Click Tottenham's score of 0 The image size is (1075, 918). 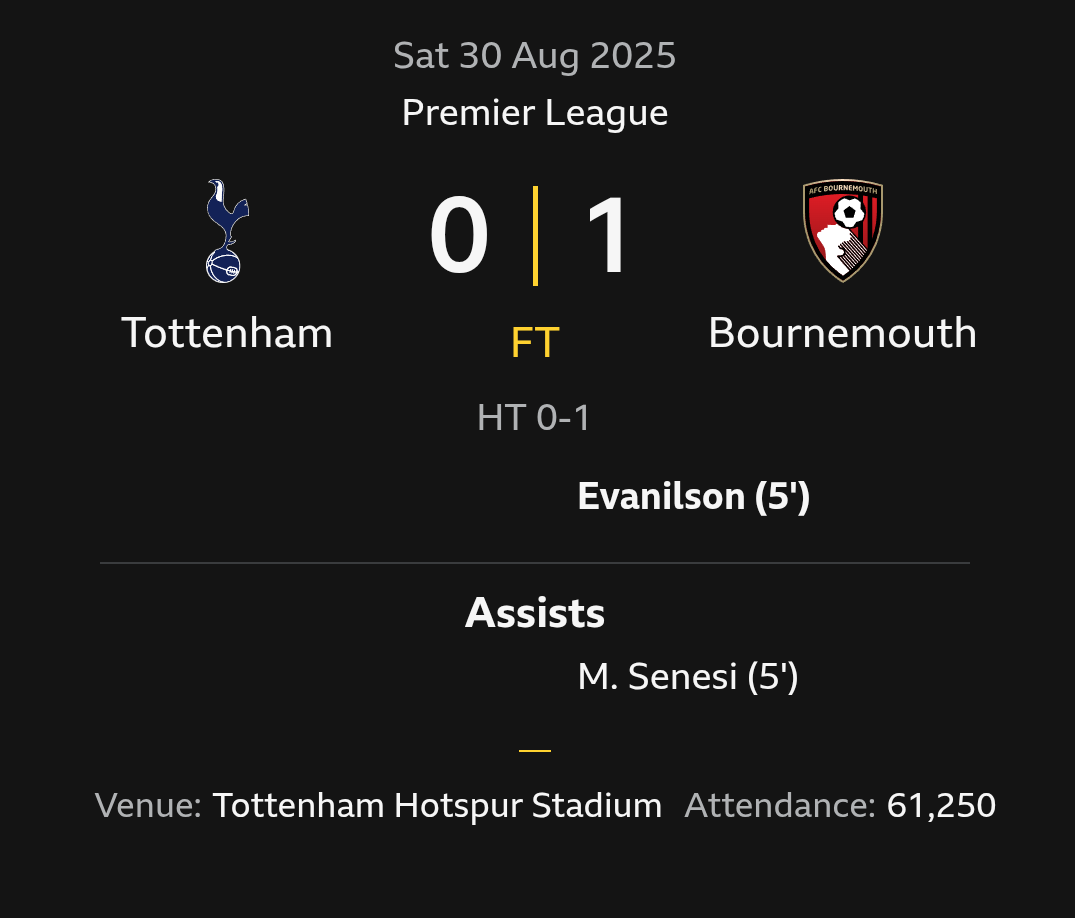[x=459, y=237]
